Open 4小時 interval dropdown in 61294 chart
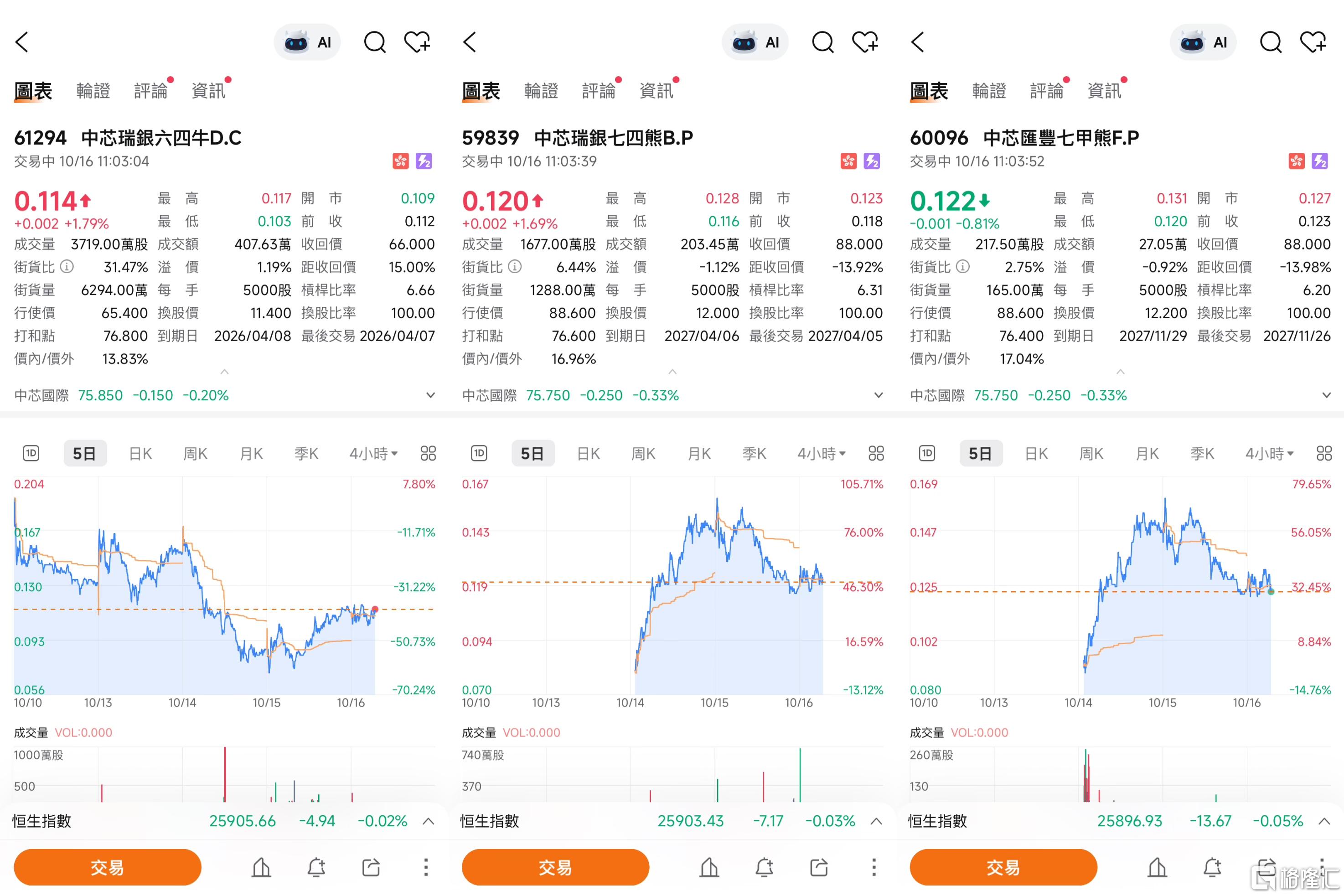Viewport: 1344px width, 896px height. tap(373, 454)
